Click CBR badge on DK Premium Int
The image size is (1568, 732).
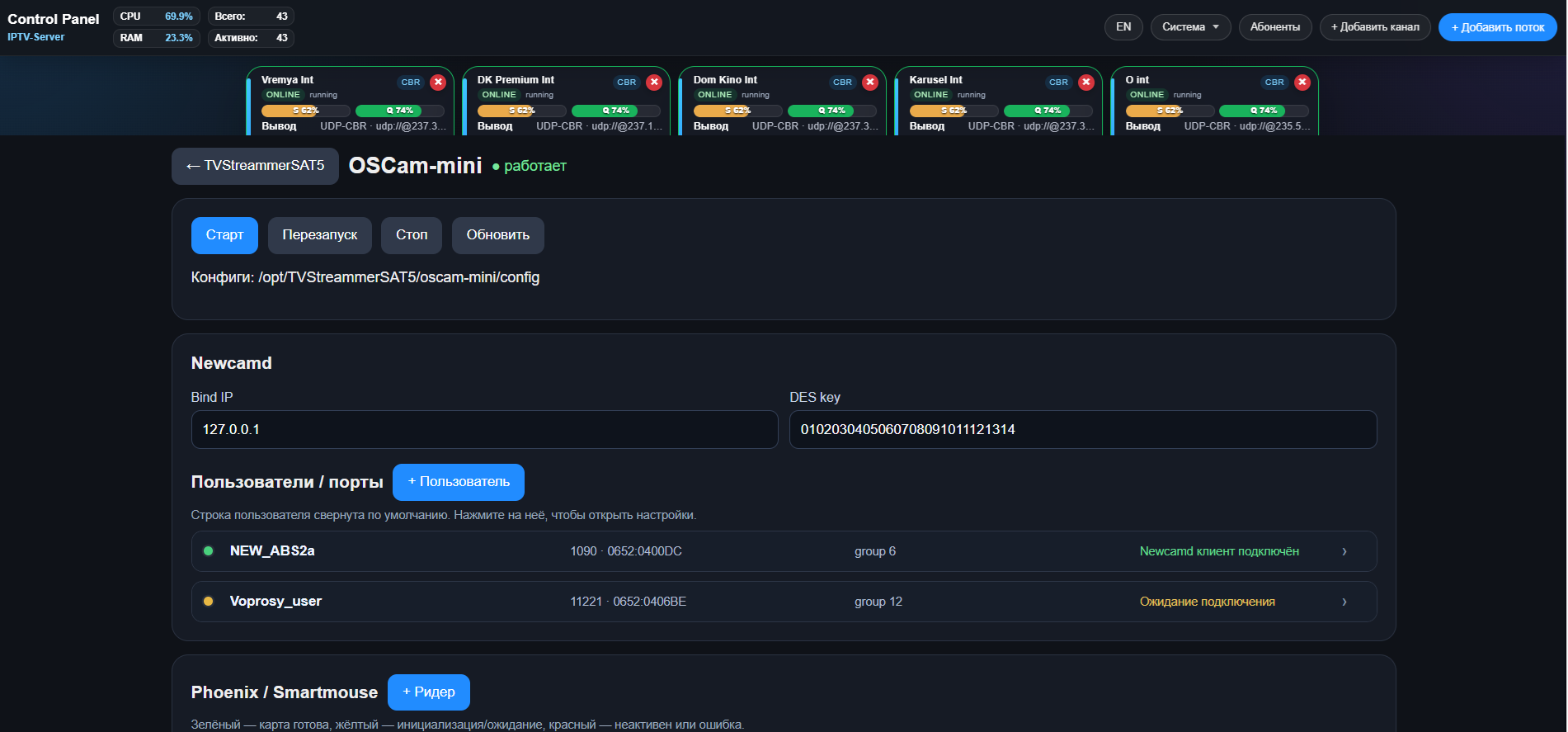[627, 83]
